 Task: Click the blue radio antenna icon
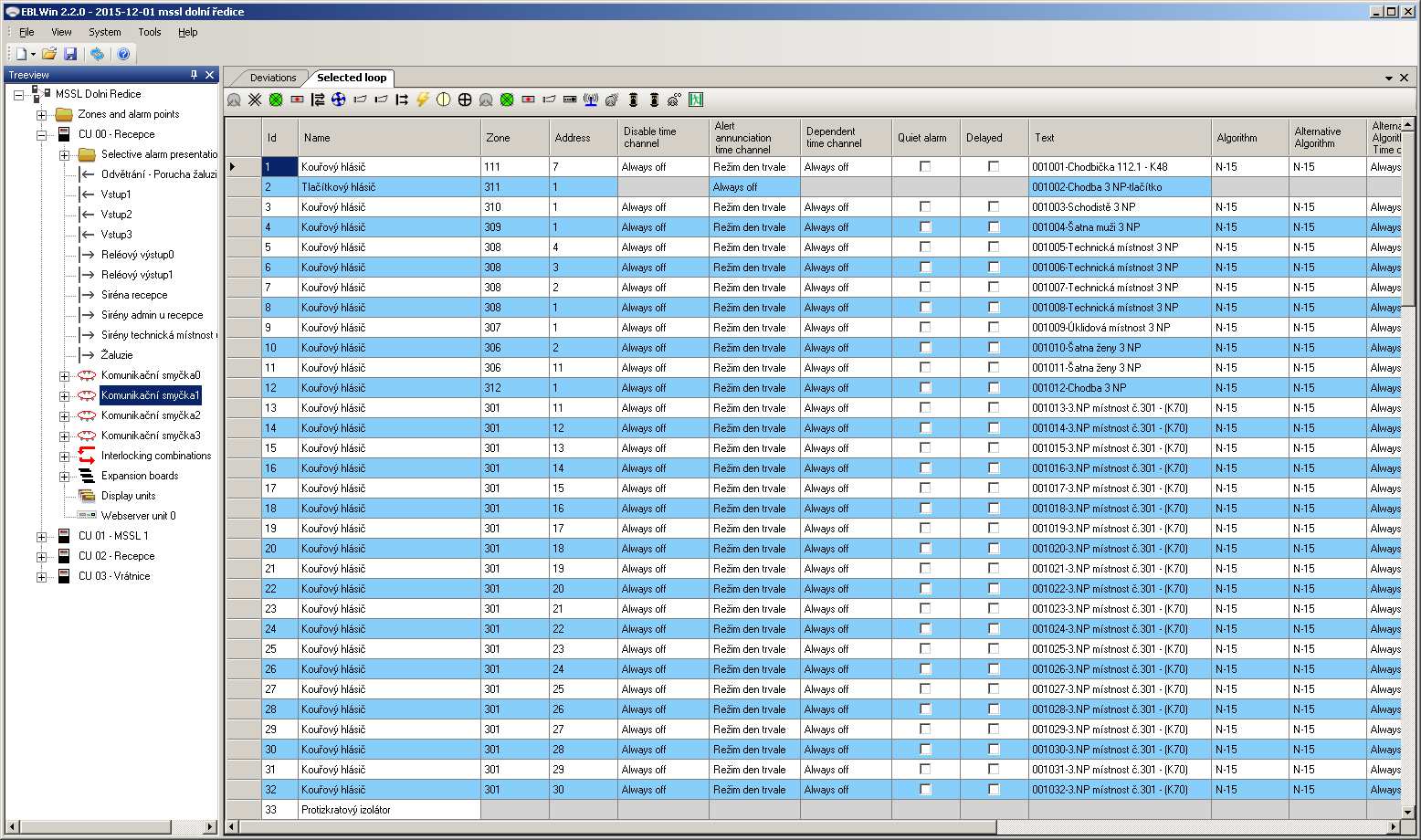[x=591, y=100]
